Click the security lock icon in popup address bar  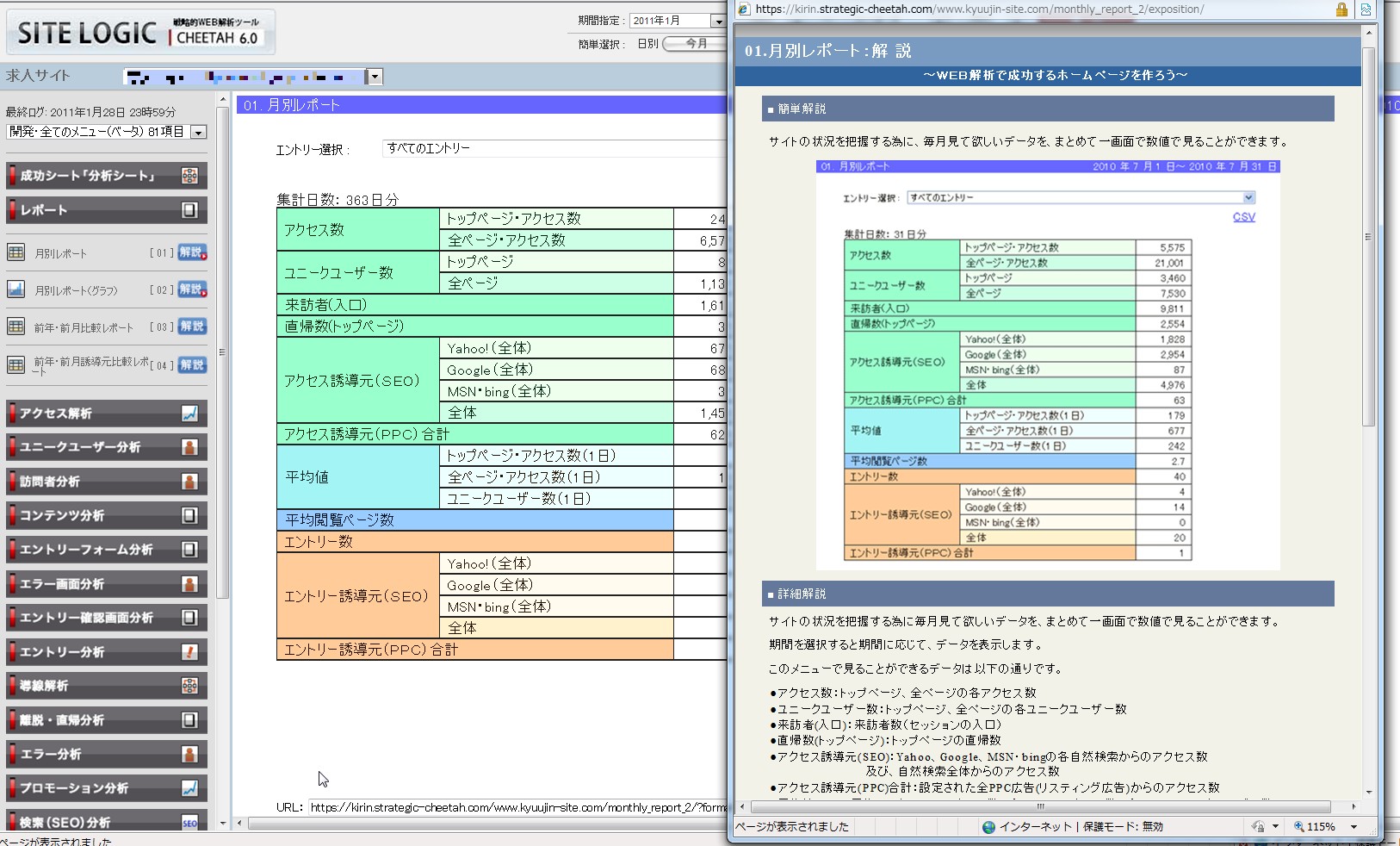1341,9
